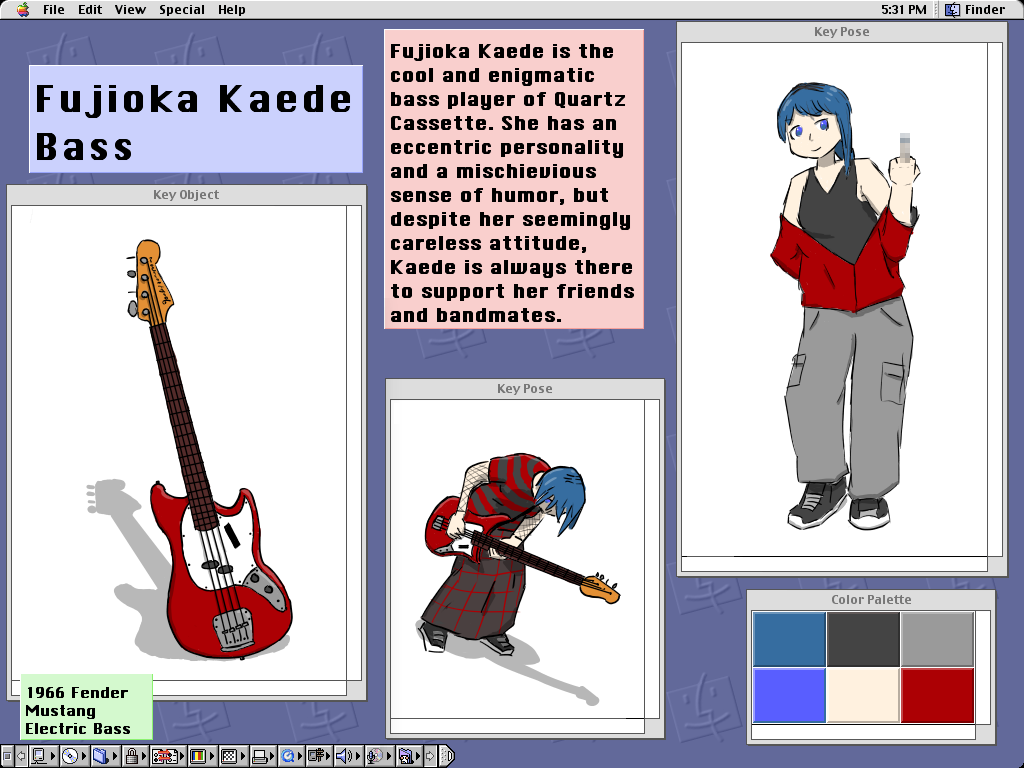
Task: Click the sound volume speaker icon
Action: [346, 756]
